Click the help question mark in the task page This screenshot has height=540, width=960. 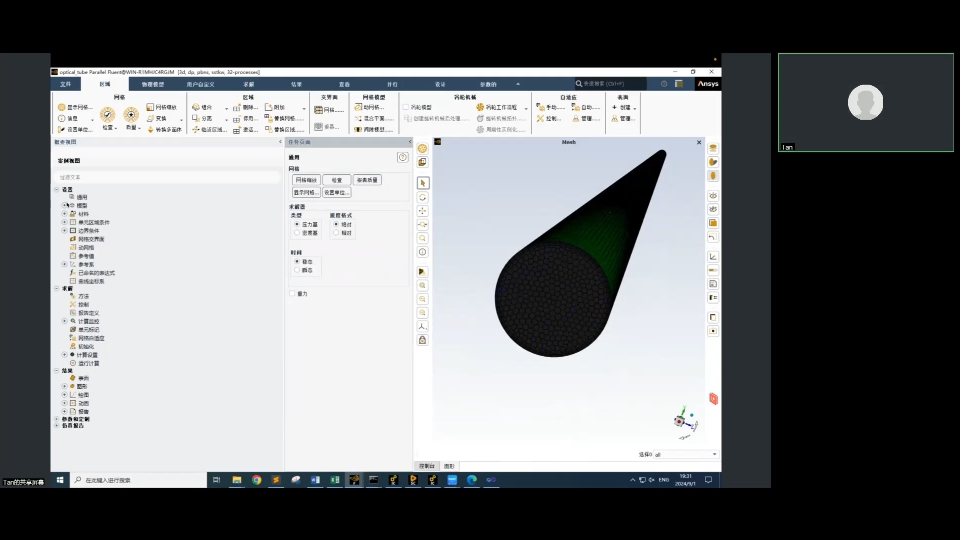click(402, 158)
